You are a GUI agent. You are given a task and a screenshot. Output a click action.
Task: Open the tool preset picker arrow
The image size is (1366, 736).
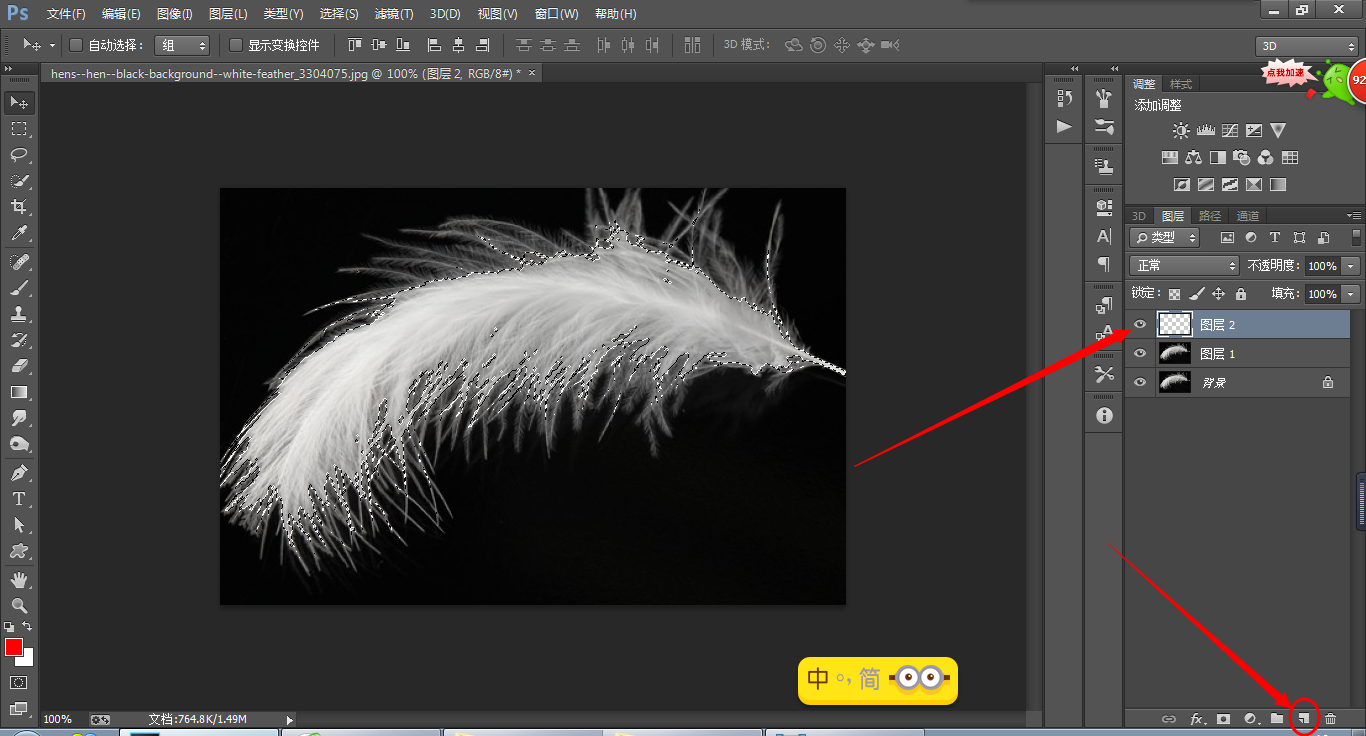pos(53,45)
